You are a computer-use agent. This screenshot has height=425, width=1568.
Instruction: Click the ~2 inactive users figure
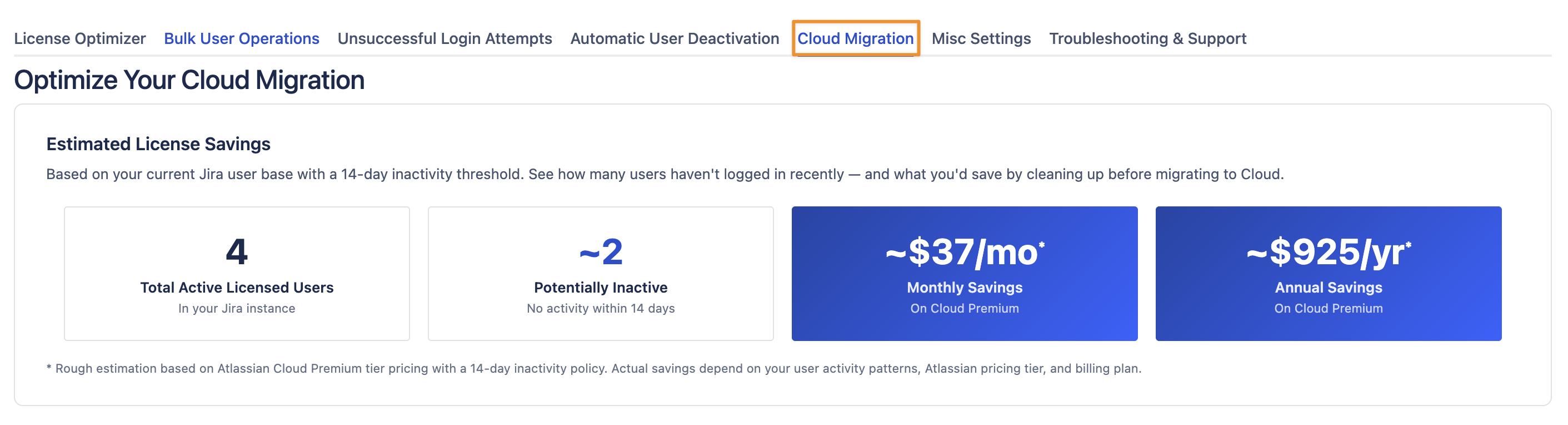pos(600,251)
